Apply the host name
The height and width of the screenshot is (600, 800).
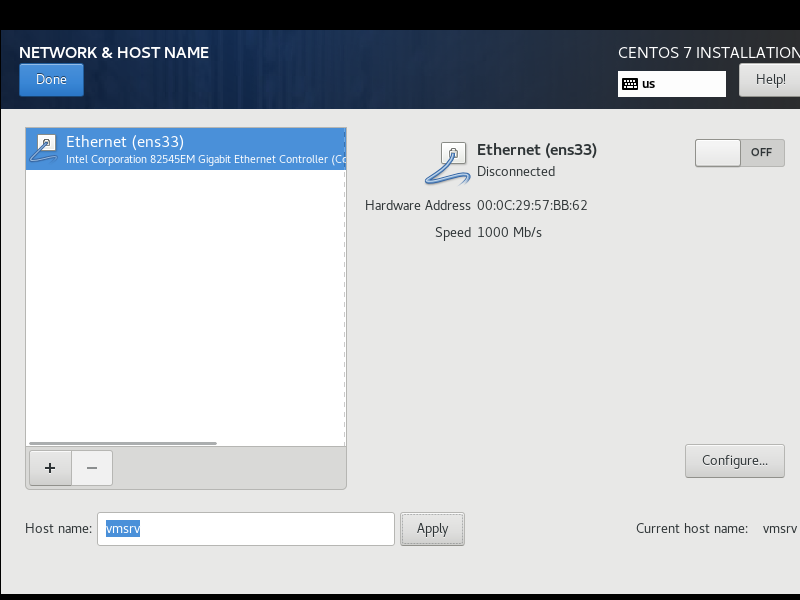432,529
